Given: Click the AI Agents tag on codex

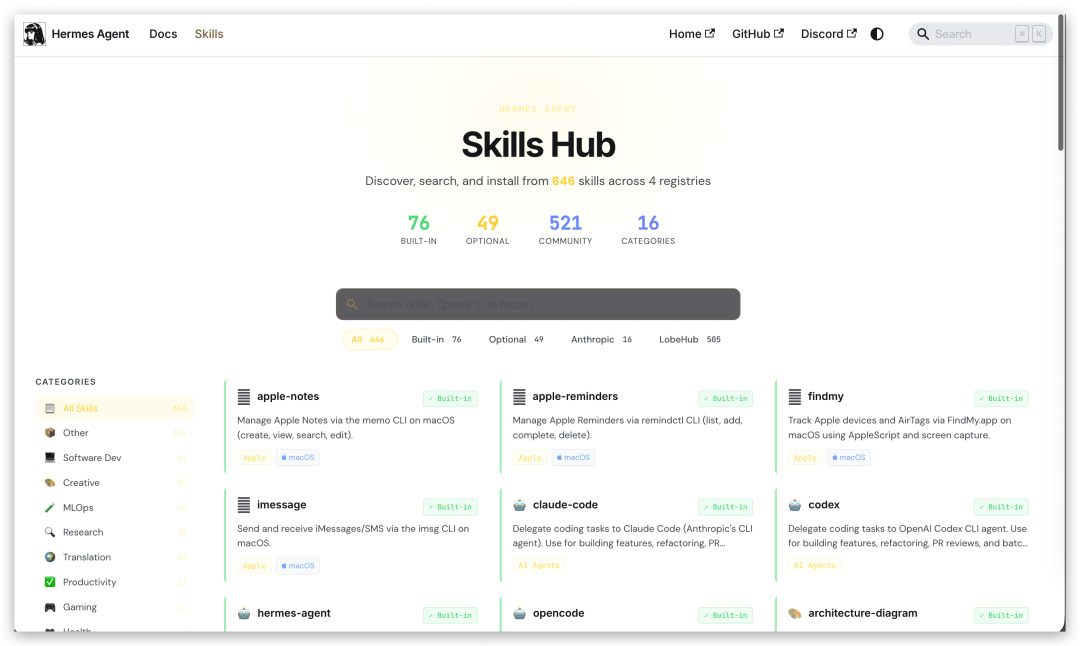Looking at the screenshot, I should click(x=814, y=565).
